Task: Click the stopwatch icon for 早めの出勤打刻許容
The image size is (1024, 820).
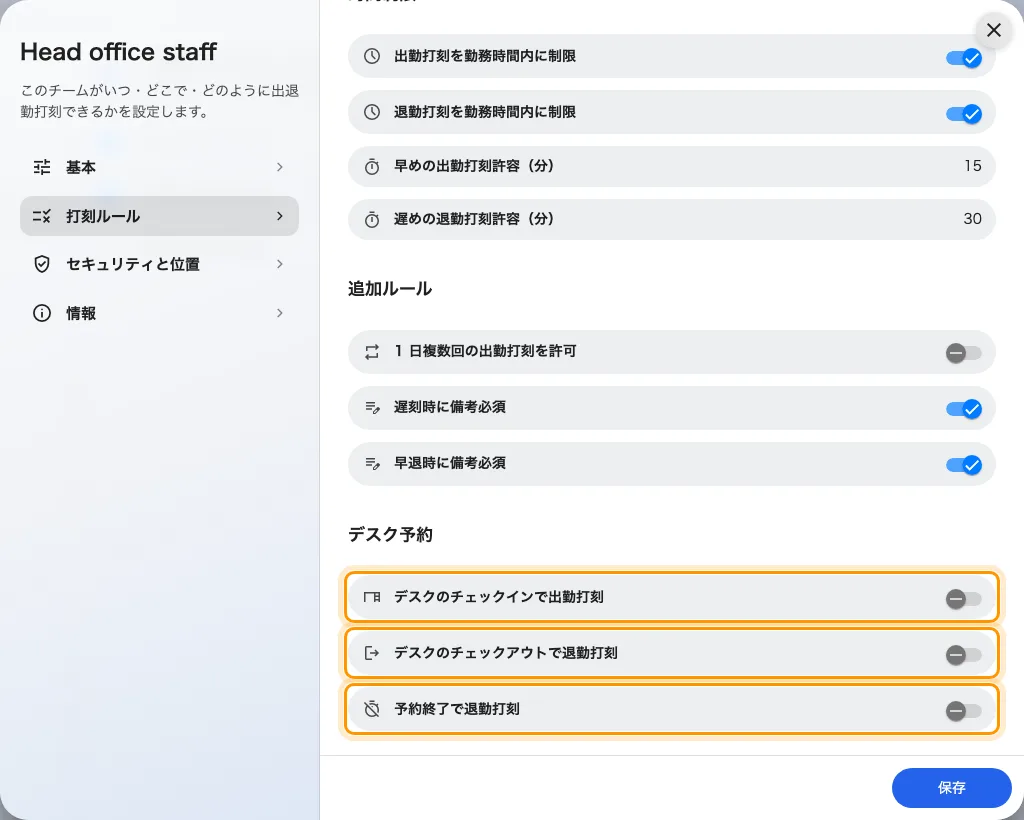Action: pyautogui.click(x=372, y=166)
